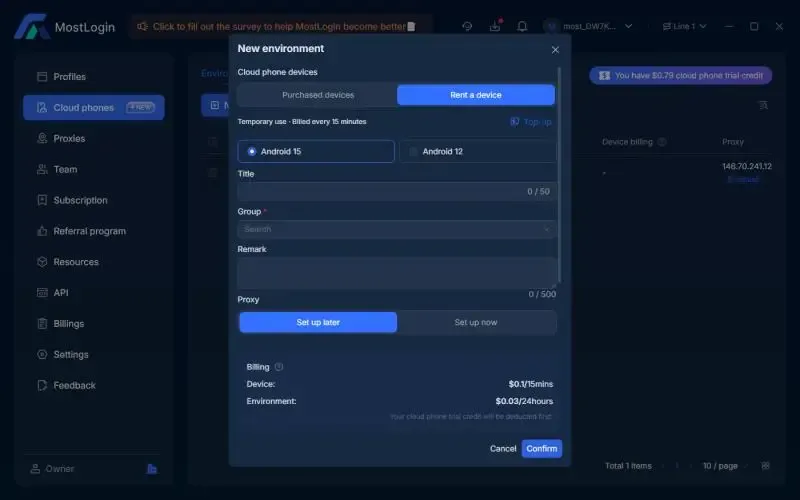The width and height of the screenshot is (800, 500).
Task: Choose Set up later for proxy
Action: (318, 322)
